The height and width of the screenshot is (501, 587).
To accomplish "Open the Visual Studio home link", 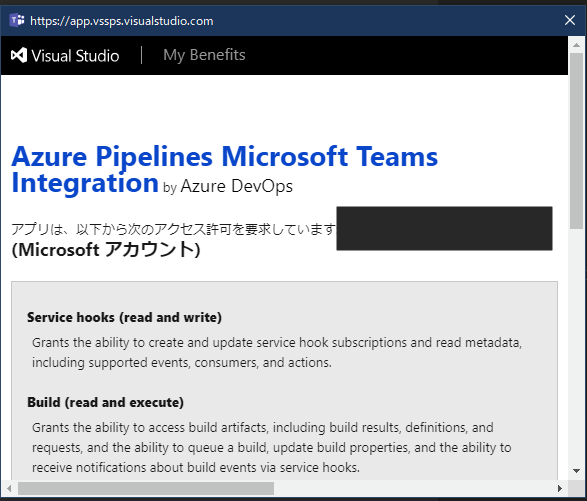I will pos(65,55).
